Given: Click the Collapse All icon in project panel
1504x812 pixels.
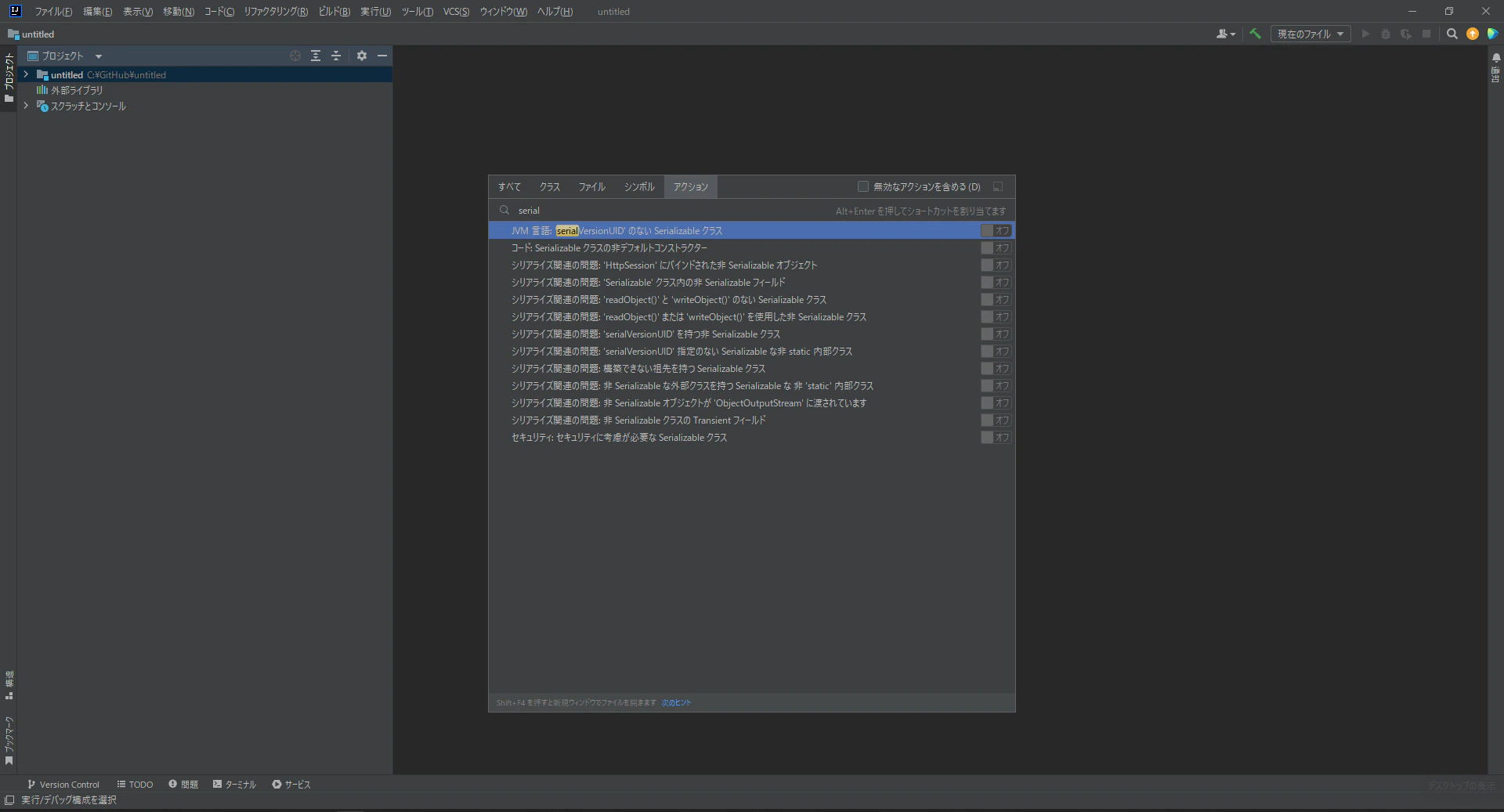Looking at the screenshot, I should [x=336, y=56].
